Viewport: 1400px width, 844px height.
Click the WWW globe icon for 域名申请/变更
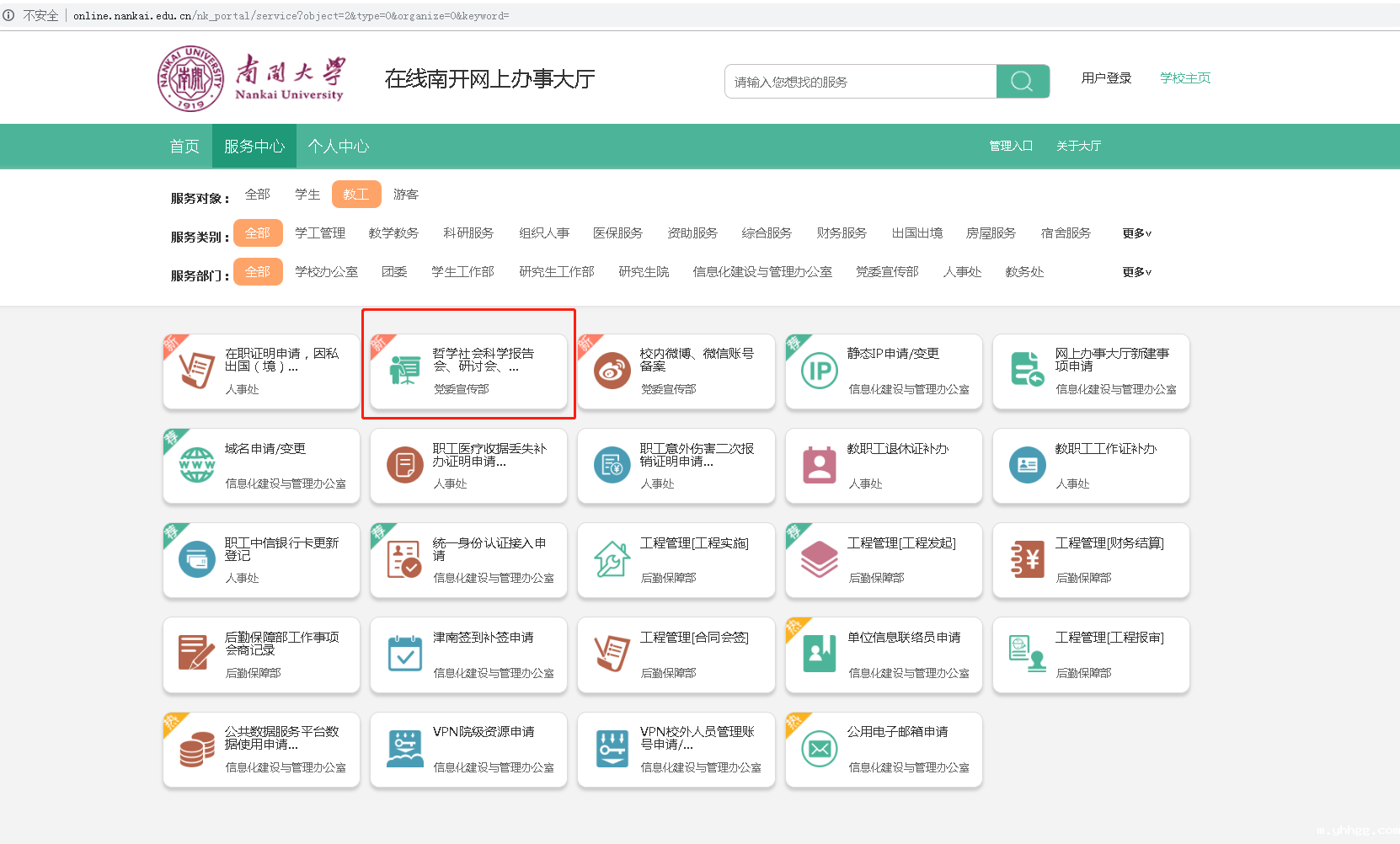196,463
